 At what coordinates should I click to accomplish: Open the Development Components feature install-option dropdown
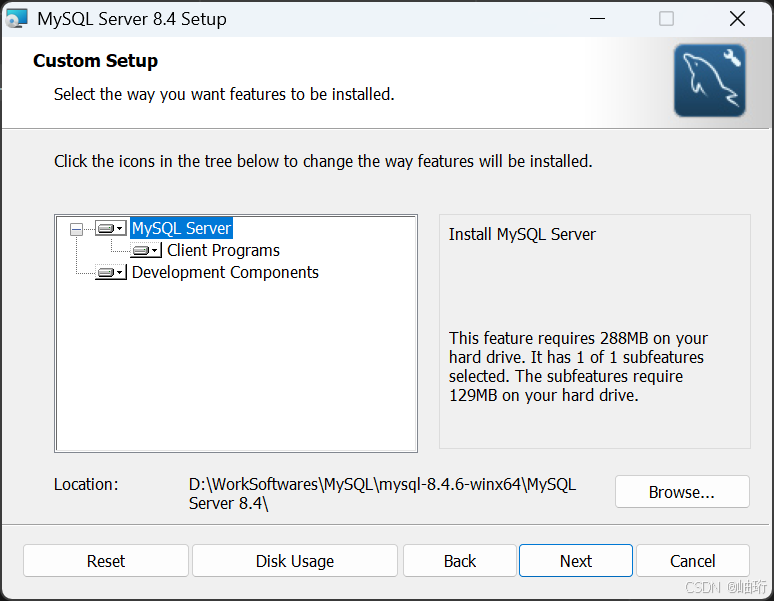pyautogui.click(x=111, y=272)
